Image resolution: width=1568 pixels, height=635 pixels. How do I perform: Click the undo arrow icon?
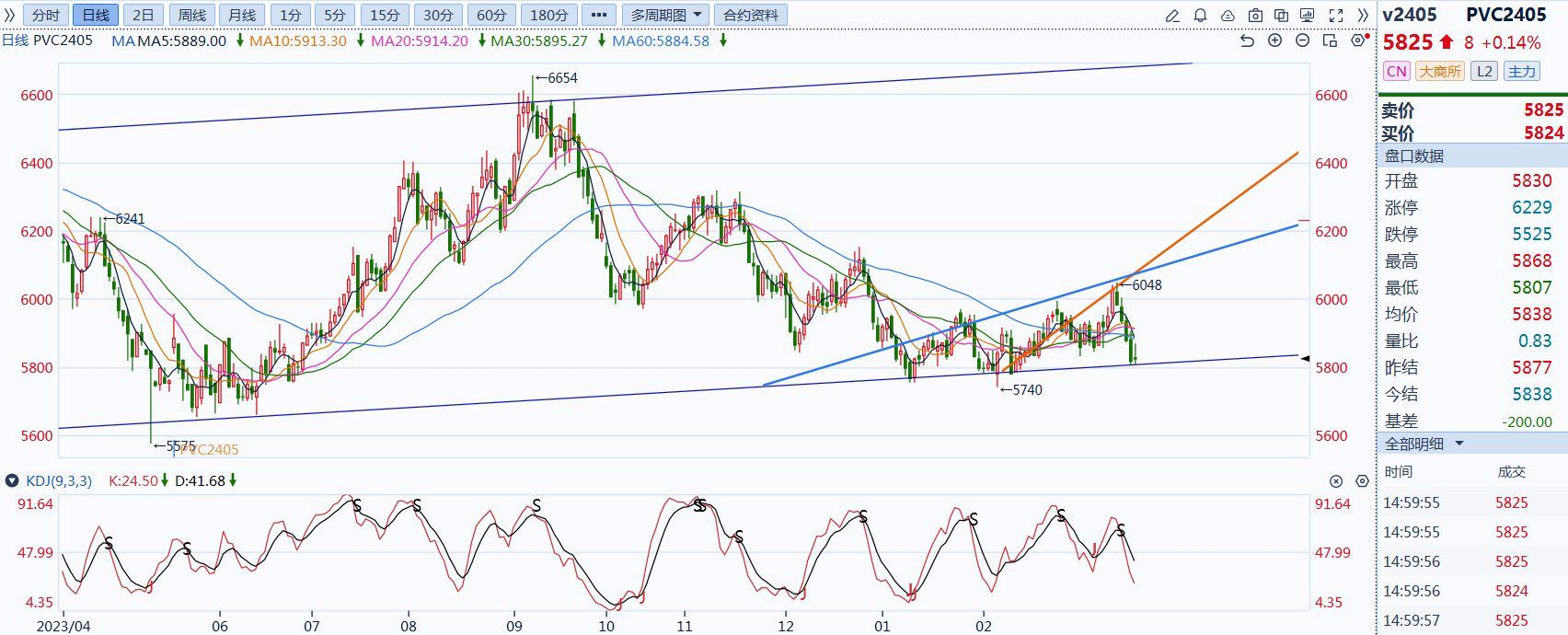click(x=1247, y=40)
